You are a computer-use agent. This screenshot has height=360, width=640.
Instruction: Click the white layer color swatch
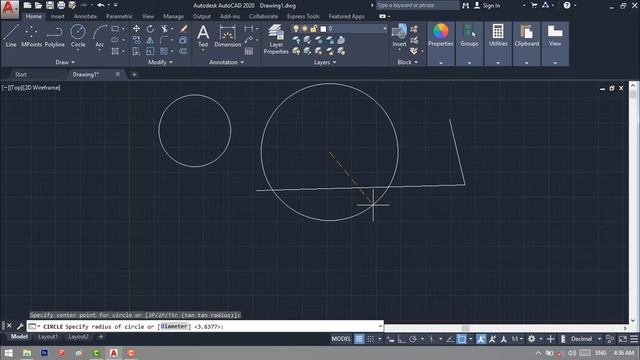point(323,29)
